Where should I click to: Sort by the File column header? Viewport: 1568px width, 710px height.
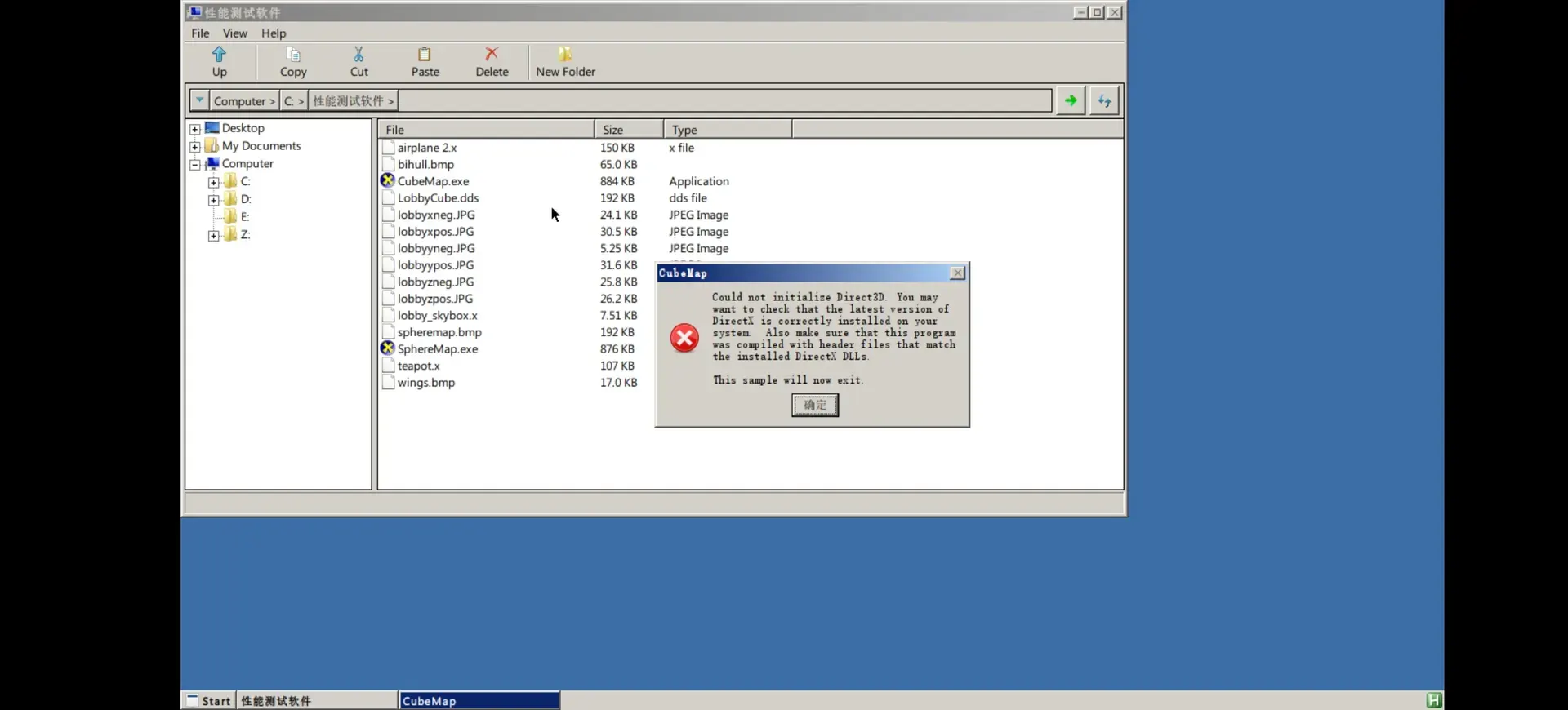click(487, 129)
